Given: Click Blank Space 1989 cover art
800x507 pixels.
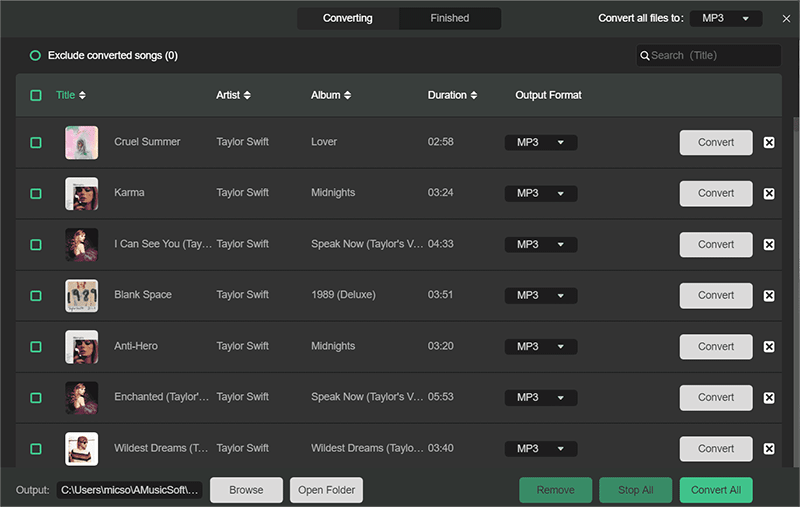Looking at the screenshot, I should click(82, 295).
